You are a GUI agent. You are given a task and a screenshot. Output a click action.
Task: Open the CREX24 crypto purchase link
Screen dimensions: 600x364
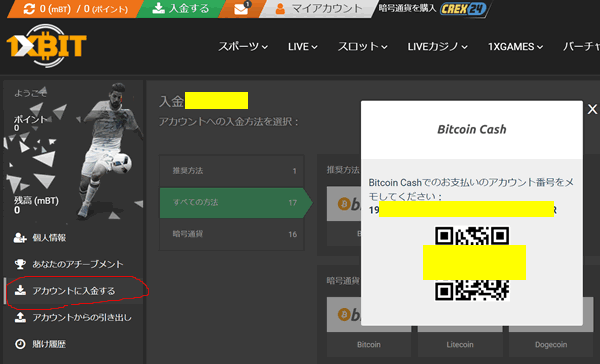point(463,8)
